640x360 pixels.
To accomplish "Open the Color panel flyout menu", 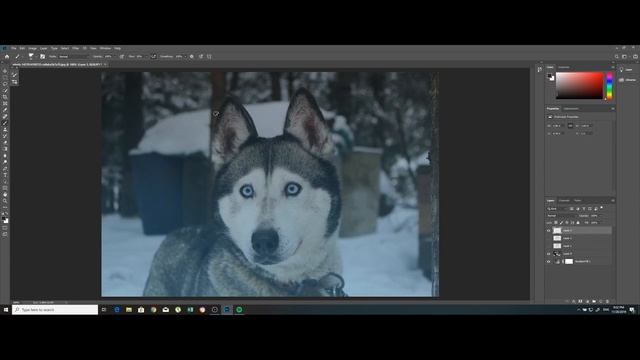I will [613, 67].
